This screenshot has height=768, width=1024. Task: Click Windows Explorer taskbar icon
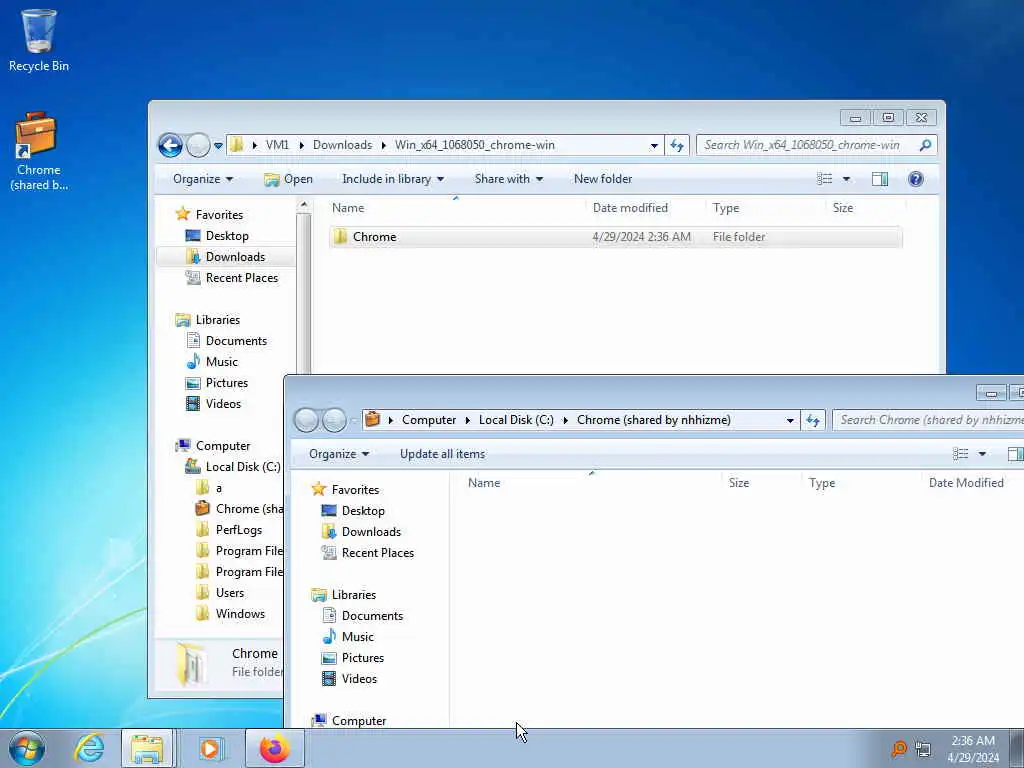(147, 748)
